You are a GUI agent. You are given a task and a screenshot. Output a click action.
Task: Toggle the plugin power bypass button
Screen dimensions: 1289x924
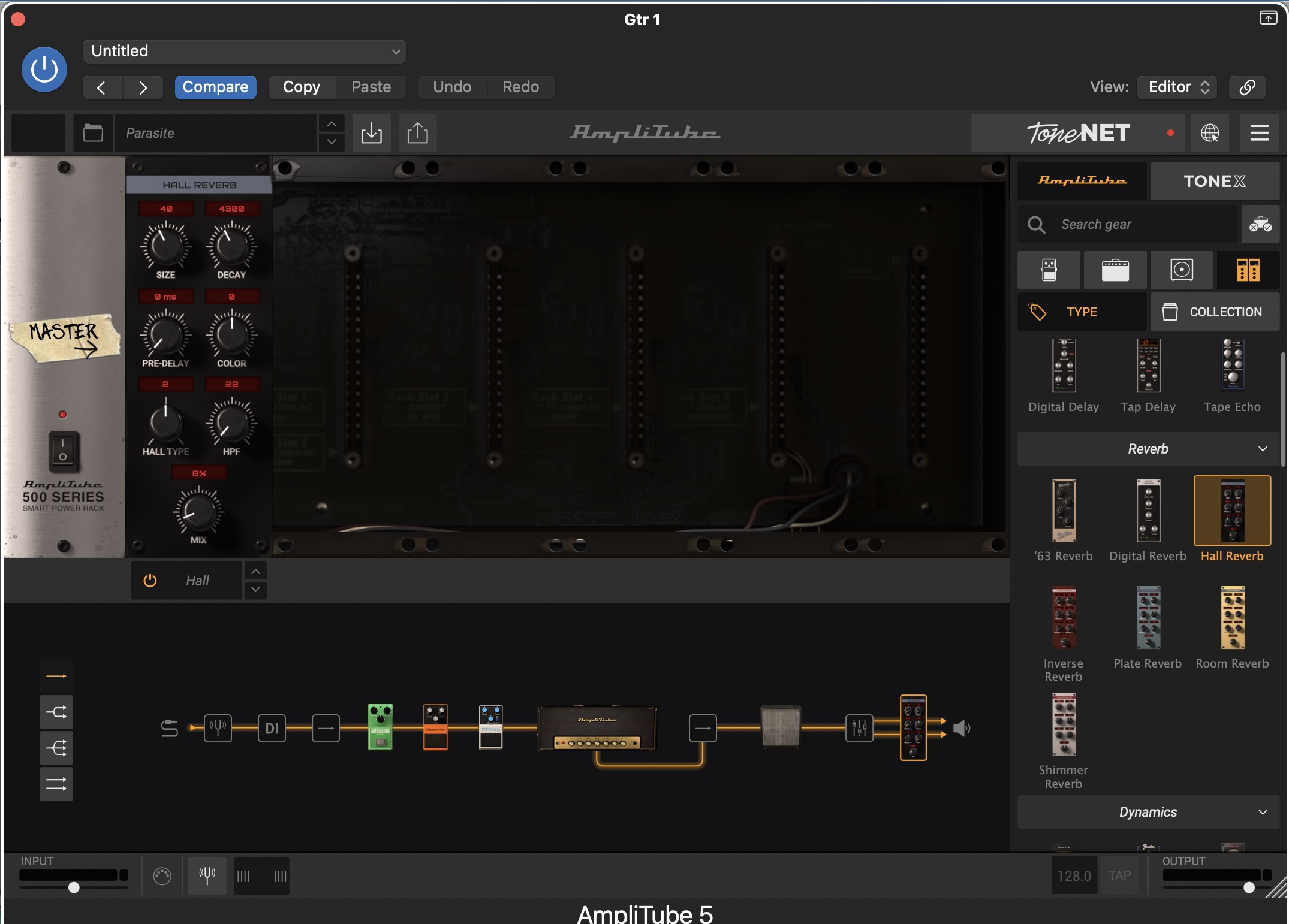coord(44,70)
